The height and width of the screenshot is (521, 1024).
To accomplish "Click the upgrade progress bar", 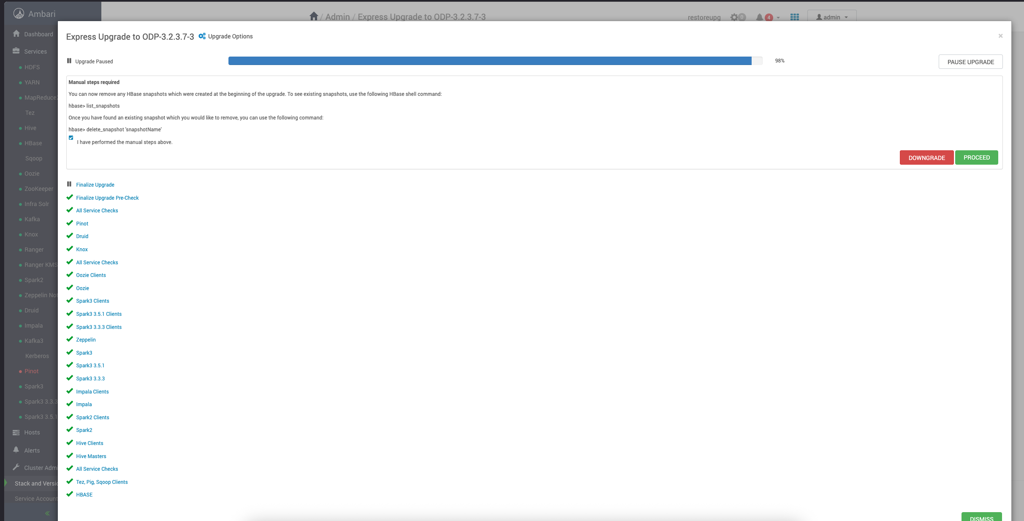I will coord(495,61).
